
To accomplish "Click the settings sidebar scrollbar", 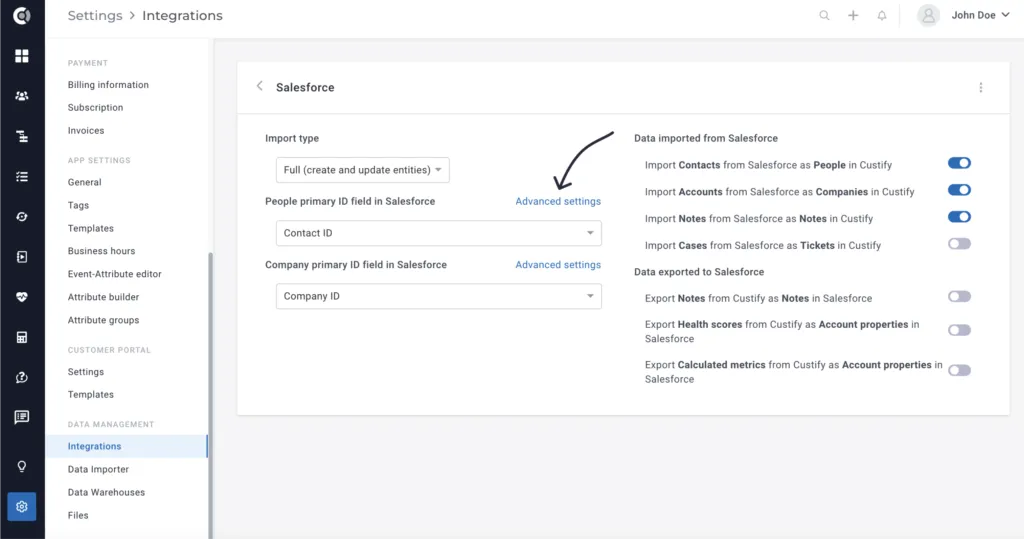I will click(210, 395).
